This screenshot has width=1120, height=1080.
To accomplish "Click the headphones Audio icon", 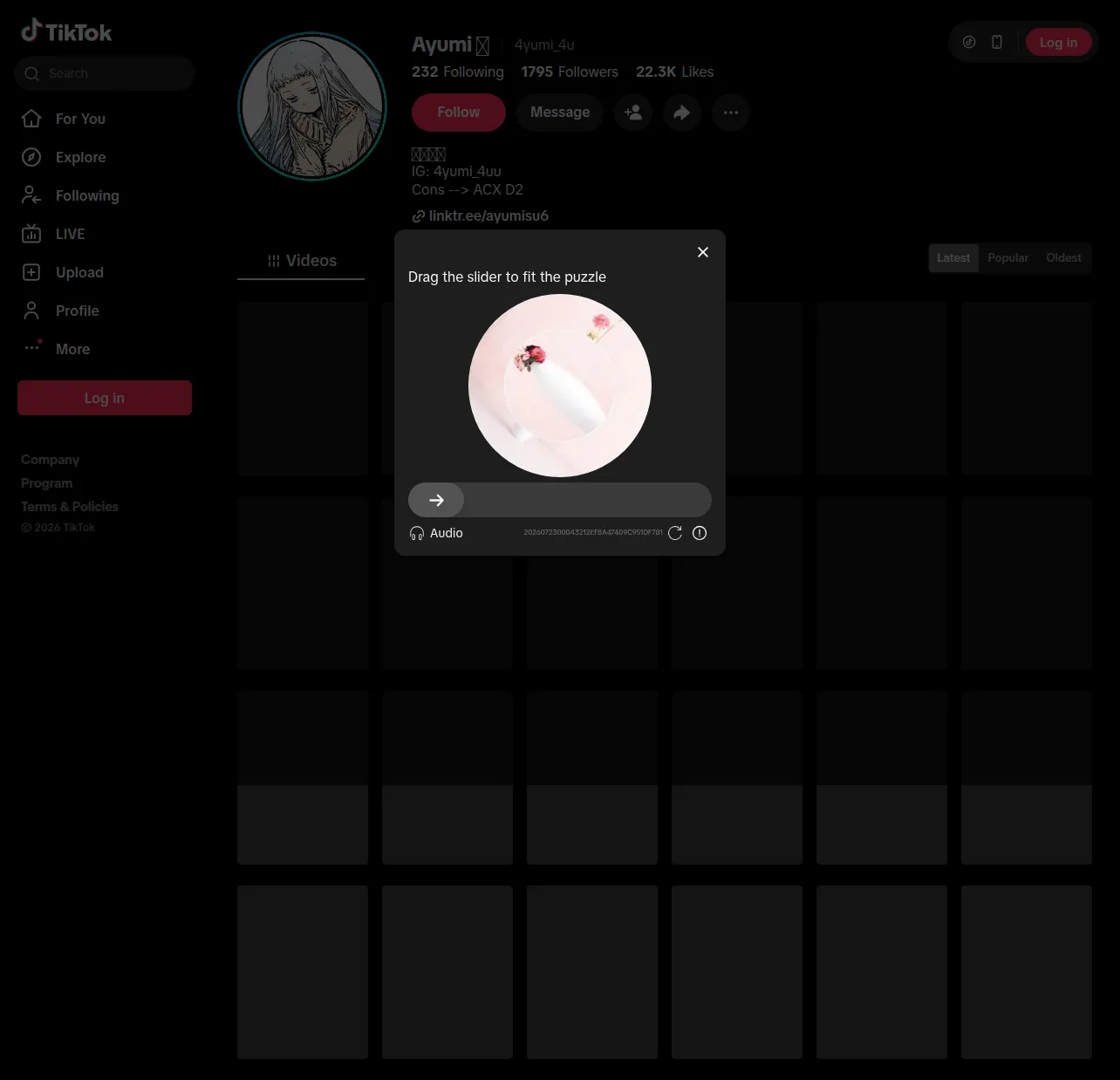I will 417,533.
